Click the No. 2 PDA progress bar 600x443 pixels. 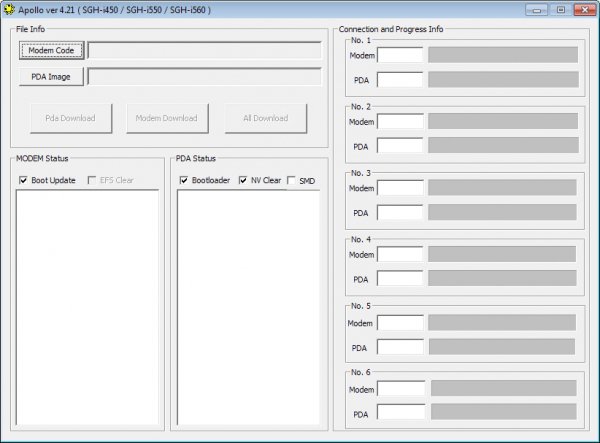click(503, 146)
